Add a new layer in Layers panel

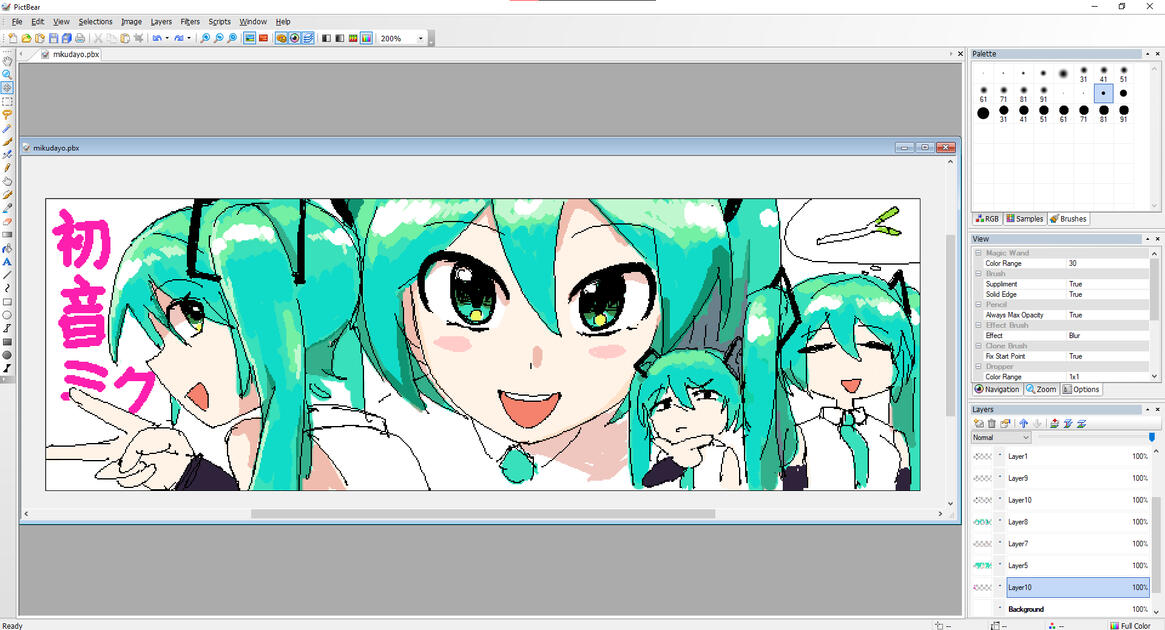[x=979, y=424]
